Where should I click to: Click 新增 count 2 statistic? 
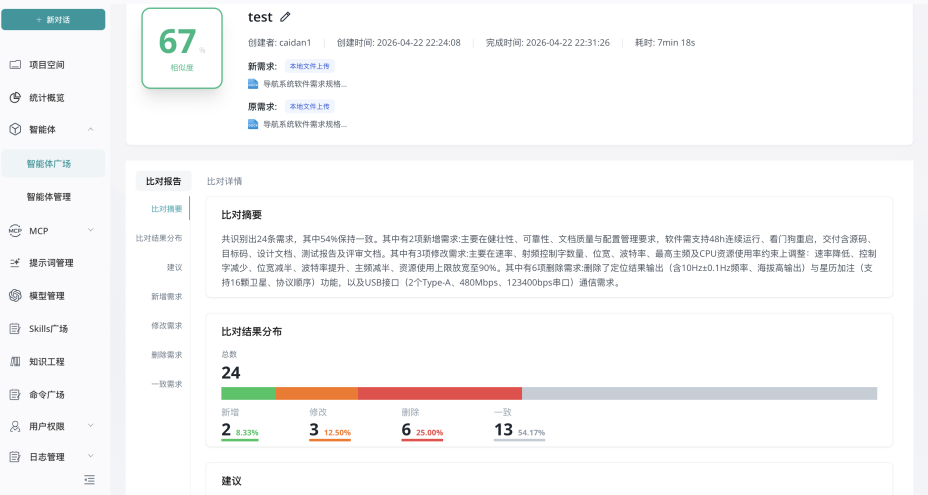[240, 430]
